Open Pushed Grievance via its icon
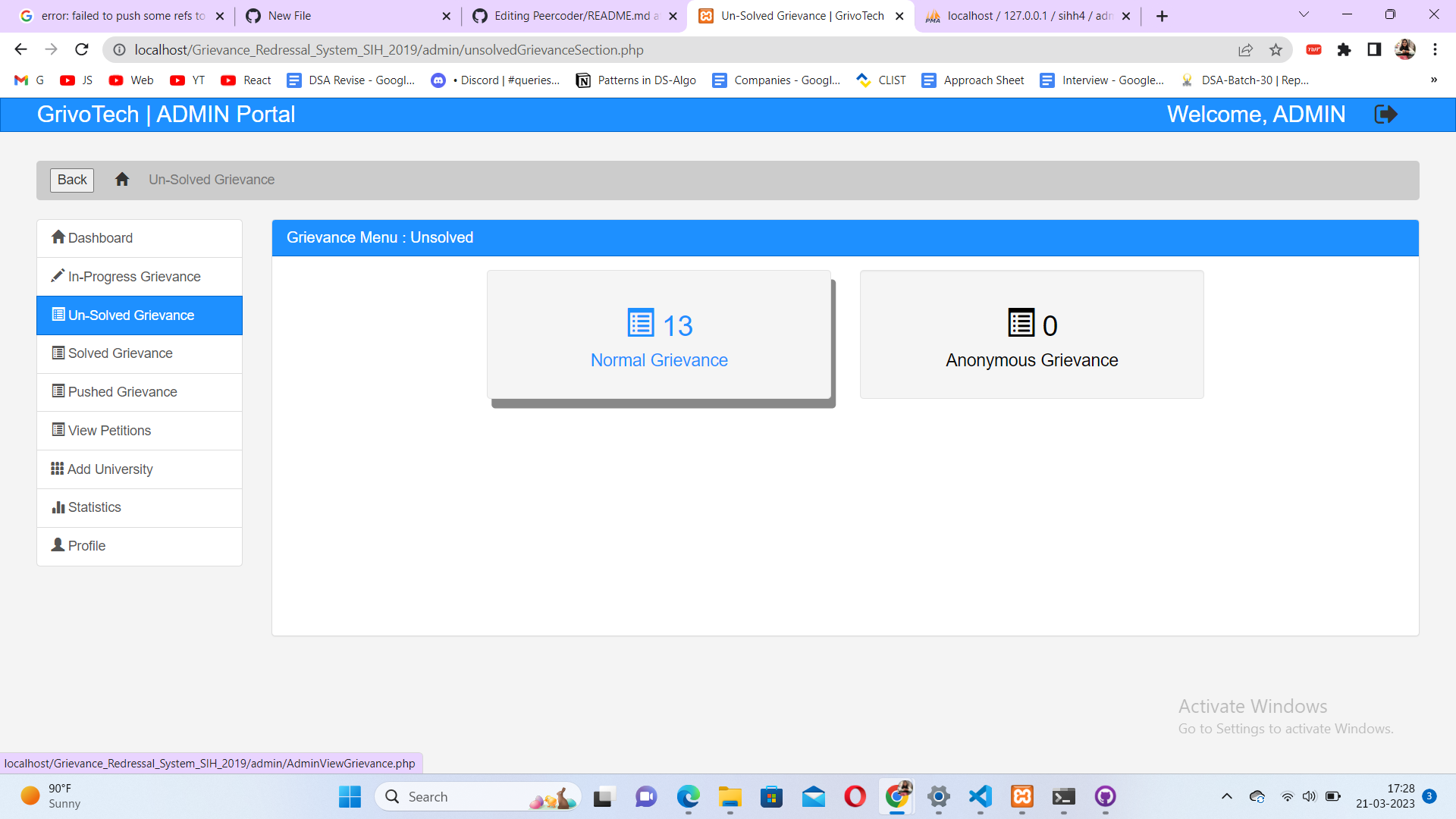 click(57, 391)
